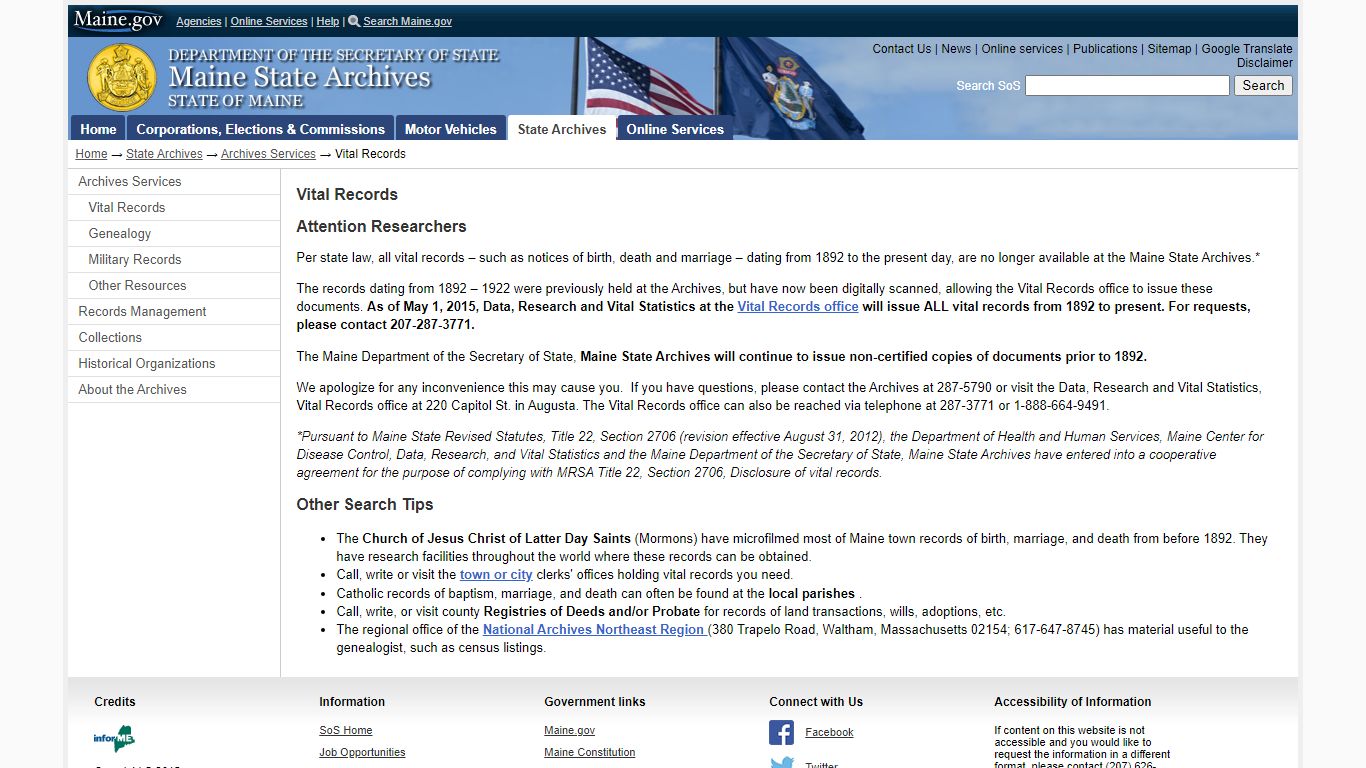Click Google Translate Disclaimer link
This screenshot has height=768, width=1366.
point(1247,55)
